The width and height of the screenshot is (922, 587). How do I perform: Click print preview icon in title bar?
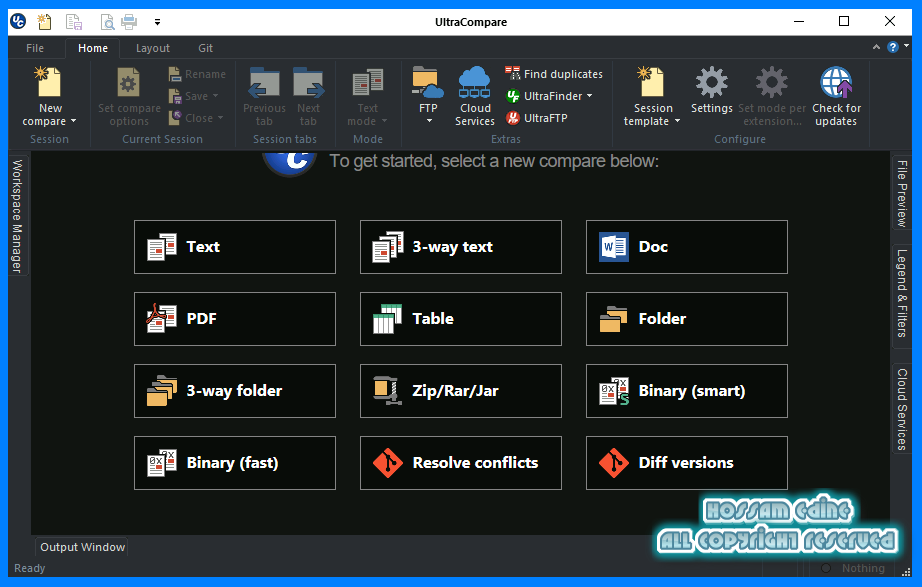click(107, 22)
